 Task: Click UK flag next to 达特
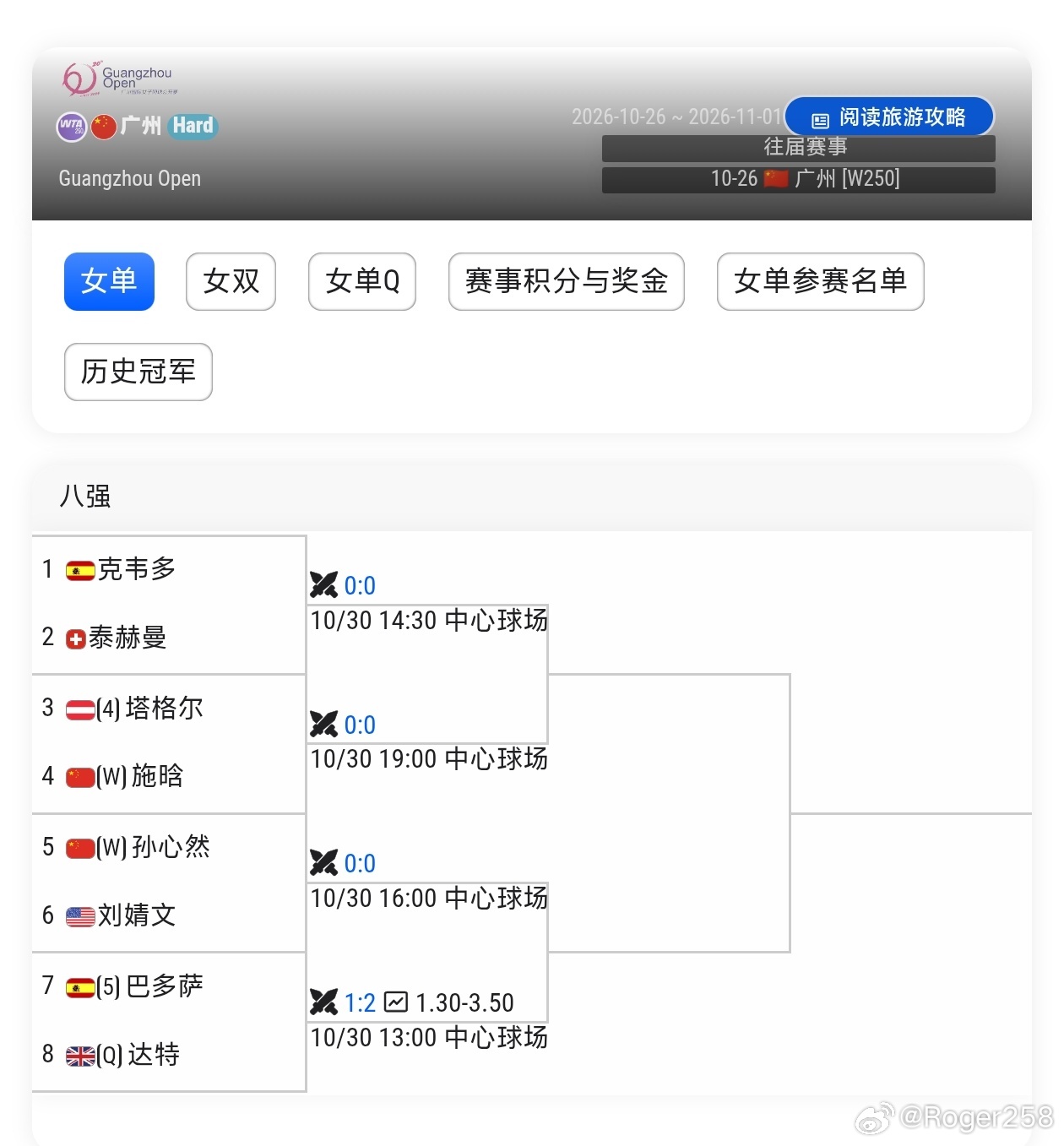point(80,1056)
